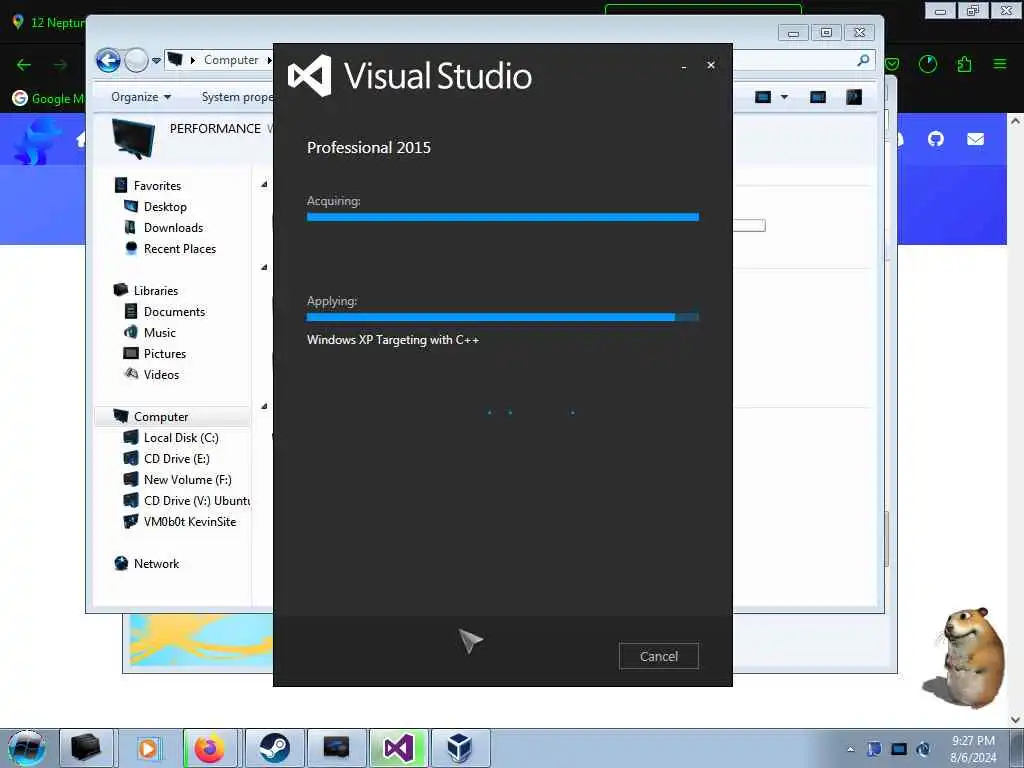Viewport: 1024px width, 768px height.
Task: Open the Music library
Action: (x=159, y=332)
